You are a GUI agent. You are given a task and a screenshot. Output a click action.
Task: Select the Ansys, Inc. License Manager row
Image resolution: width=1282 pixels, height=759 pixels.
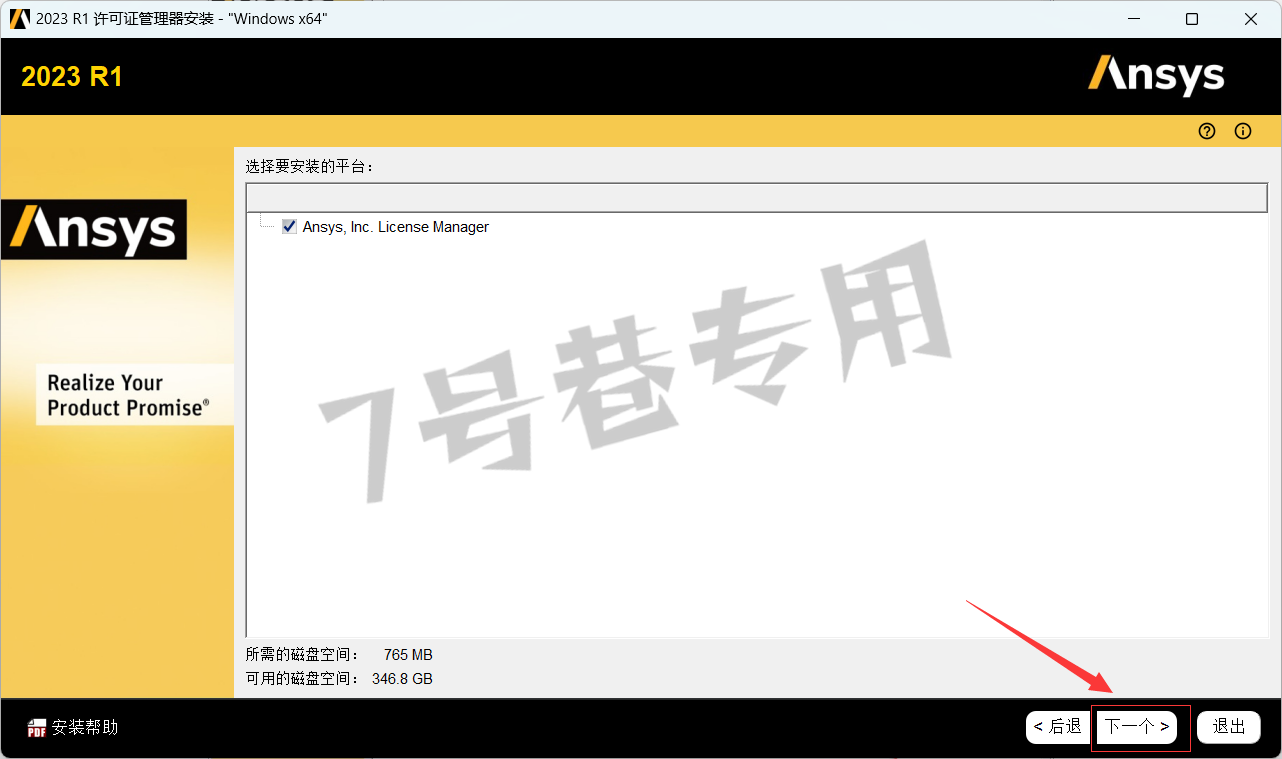click(396, 227)
